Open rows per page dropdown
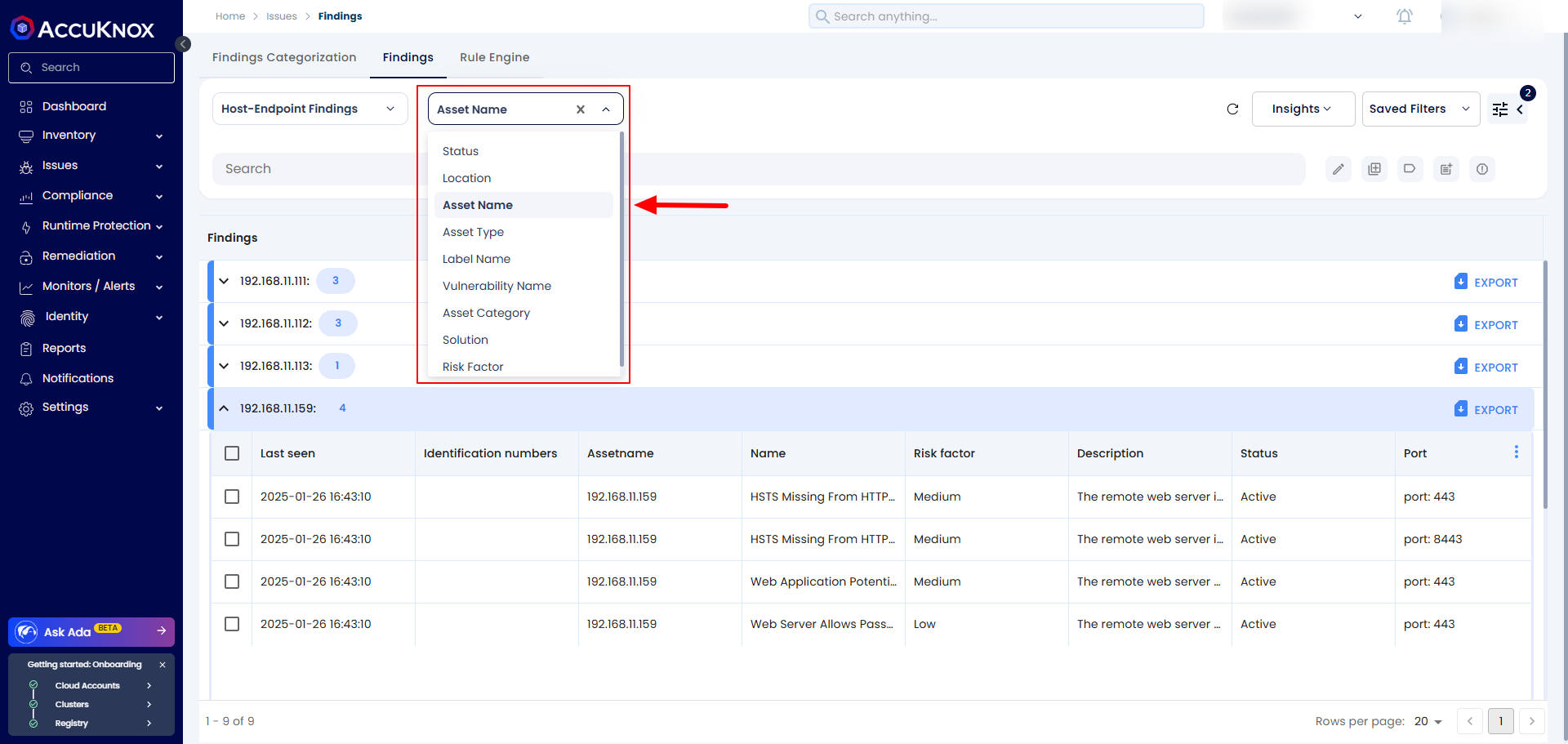Viewport: 1568px width, 744px height. [x=1428, y=721]
